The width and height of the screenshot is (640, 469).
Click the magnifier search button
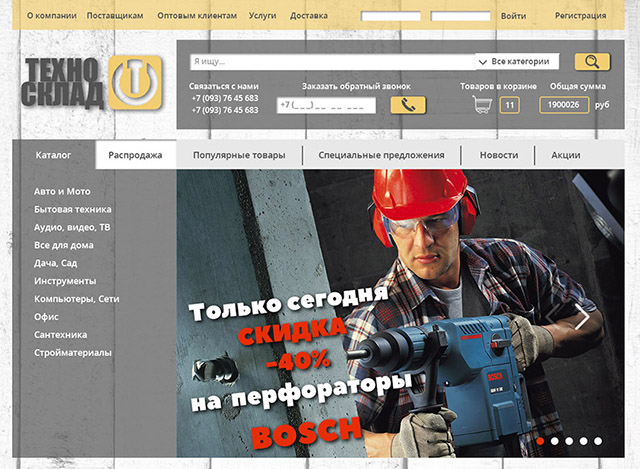point(592,62)
